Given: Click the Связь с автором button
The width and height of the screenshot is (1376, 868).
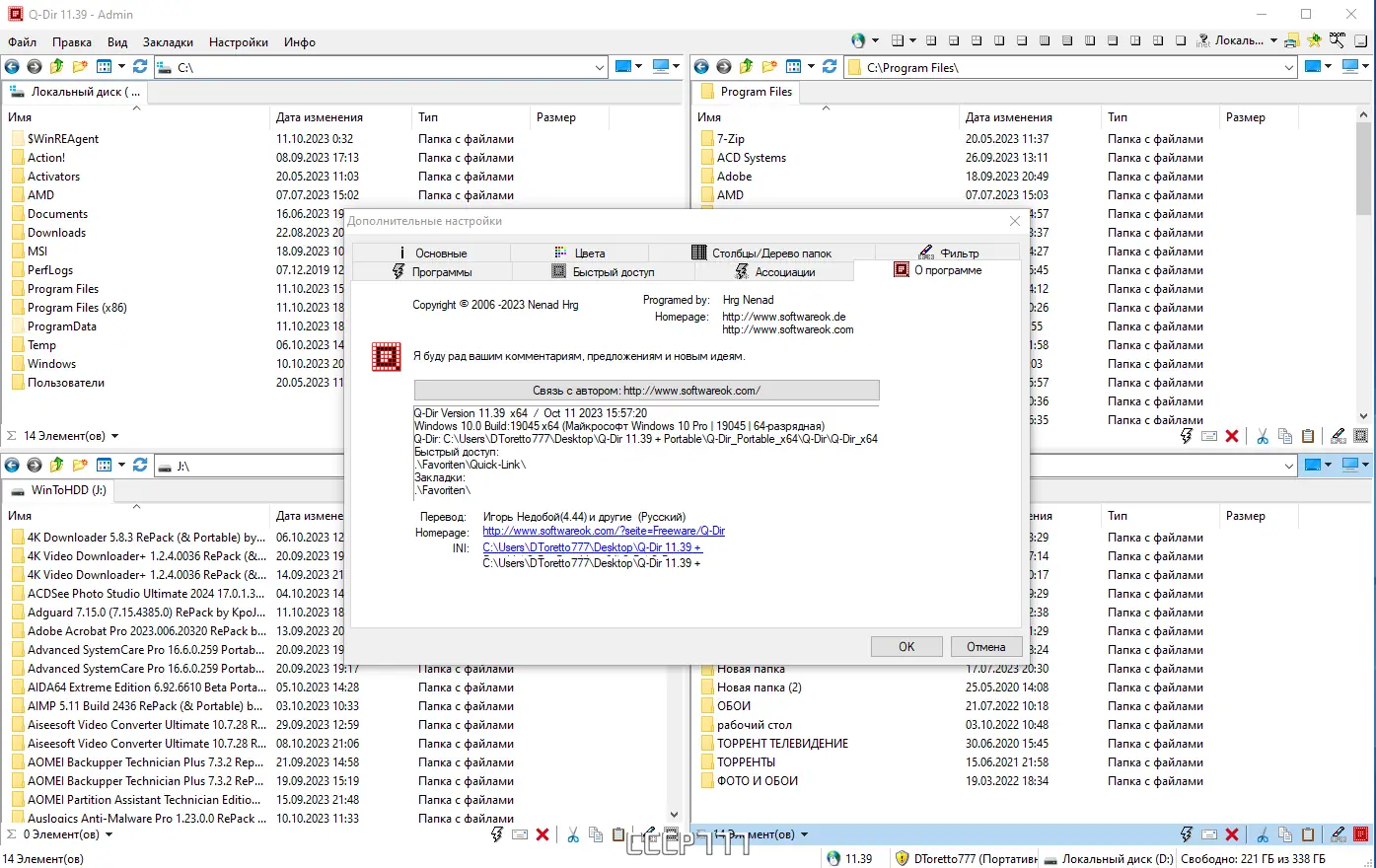Looking at the screenshot, I should click(x=646, y=391).
